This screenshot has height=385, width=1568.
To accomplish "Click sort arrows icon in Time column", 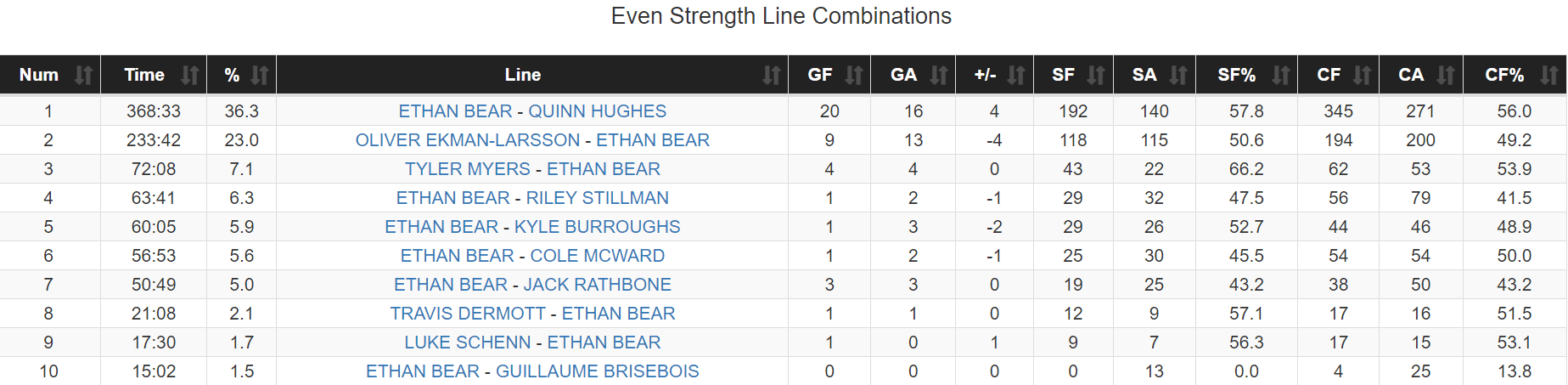I will (x=190, y=75).
